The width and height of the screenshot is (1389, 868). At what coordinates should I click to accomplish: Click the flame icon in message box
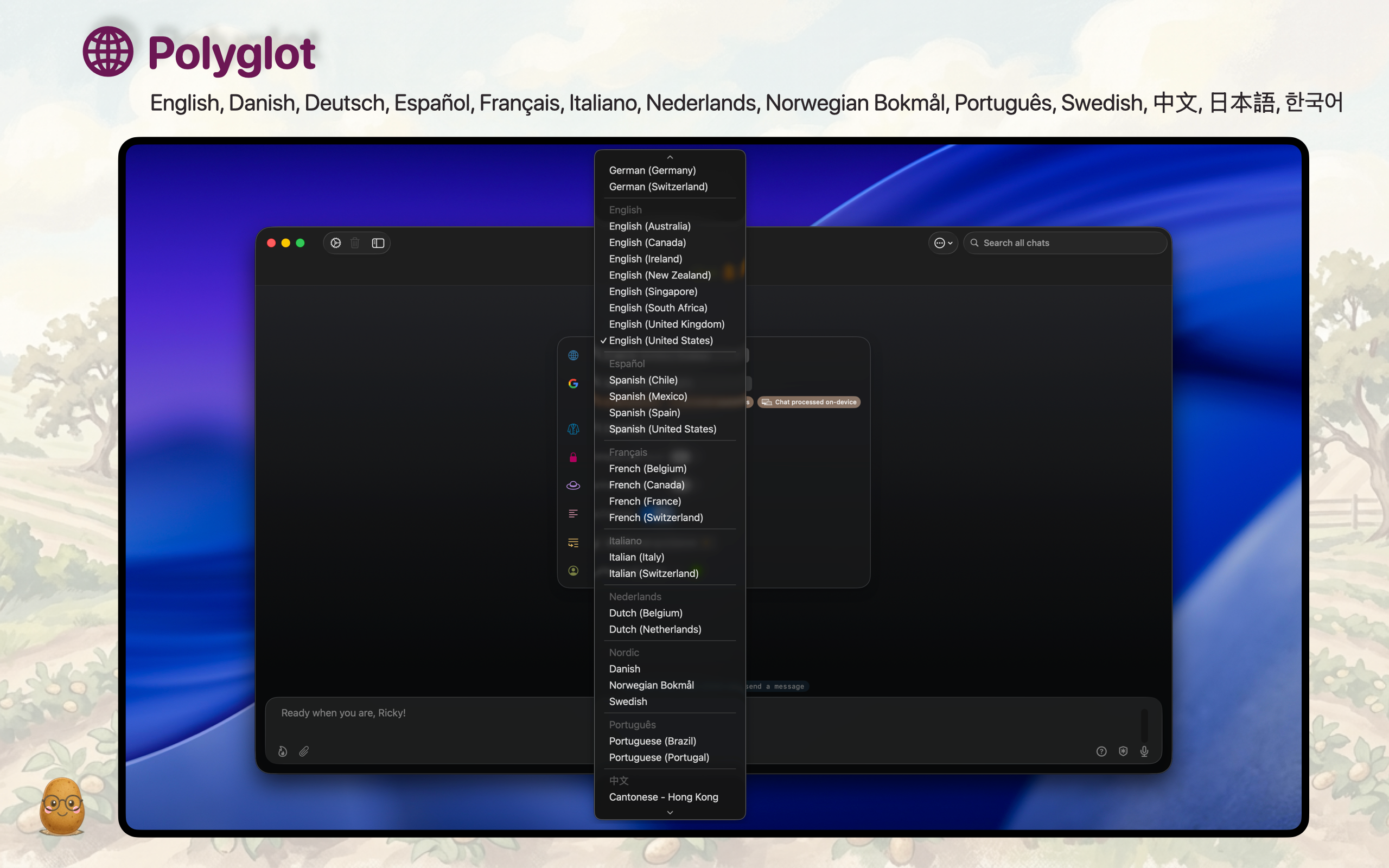[x=282, y=751]
